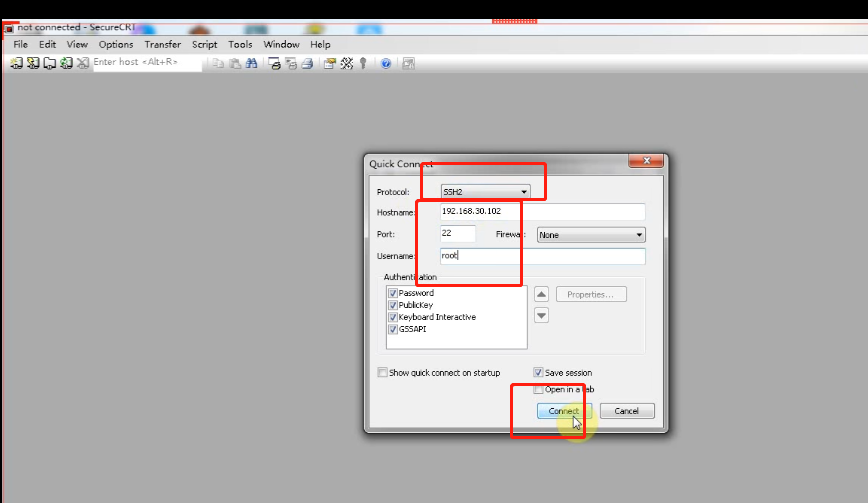Select PublicKey text in authentication list
868x503 pixels.
tap(416, 305)
